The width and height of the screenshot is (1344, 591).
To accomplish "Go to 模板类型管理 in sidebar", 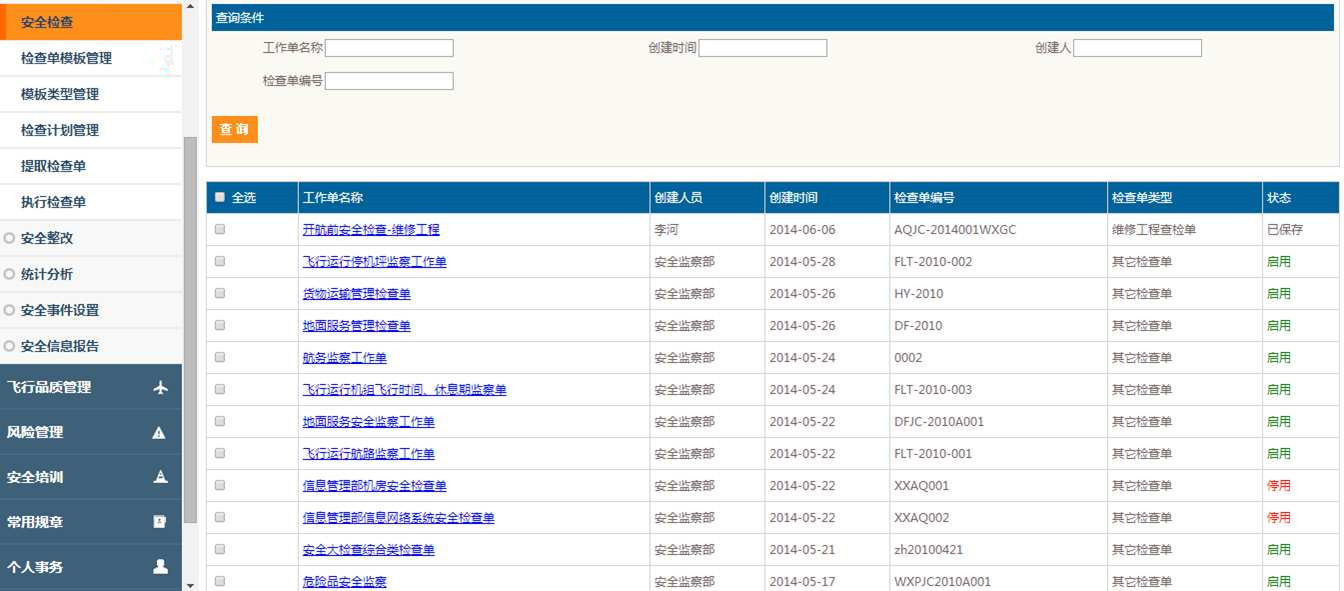I will (x=91, y=94).
